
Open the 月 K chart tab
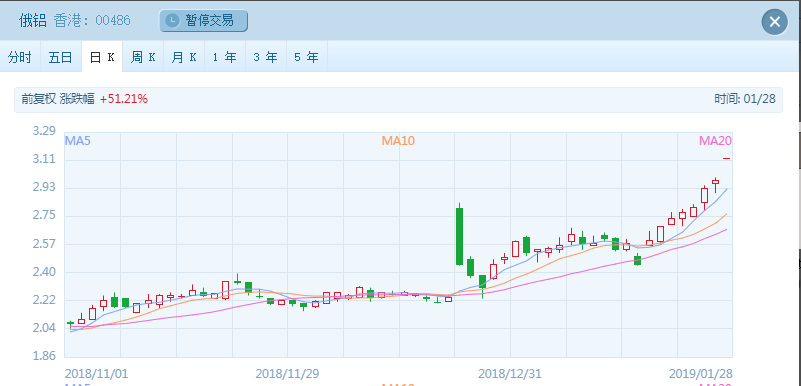pyautogui.click(x=184, y=57)
